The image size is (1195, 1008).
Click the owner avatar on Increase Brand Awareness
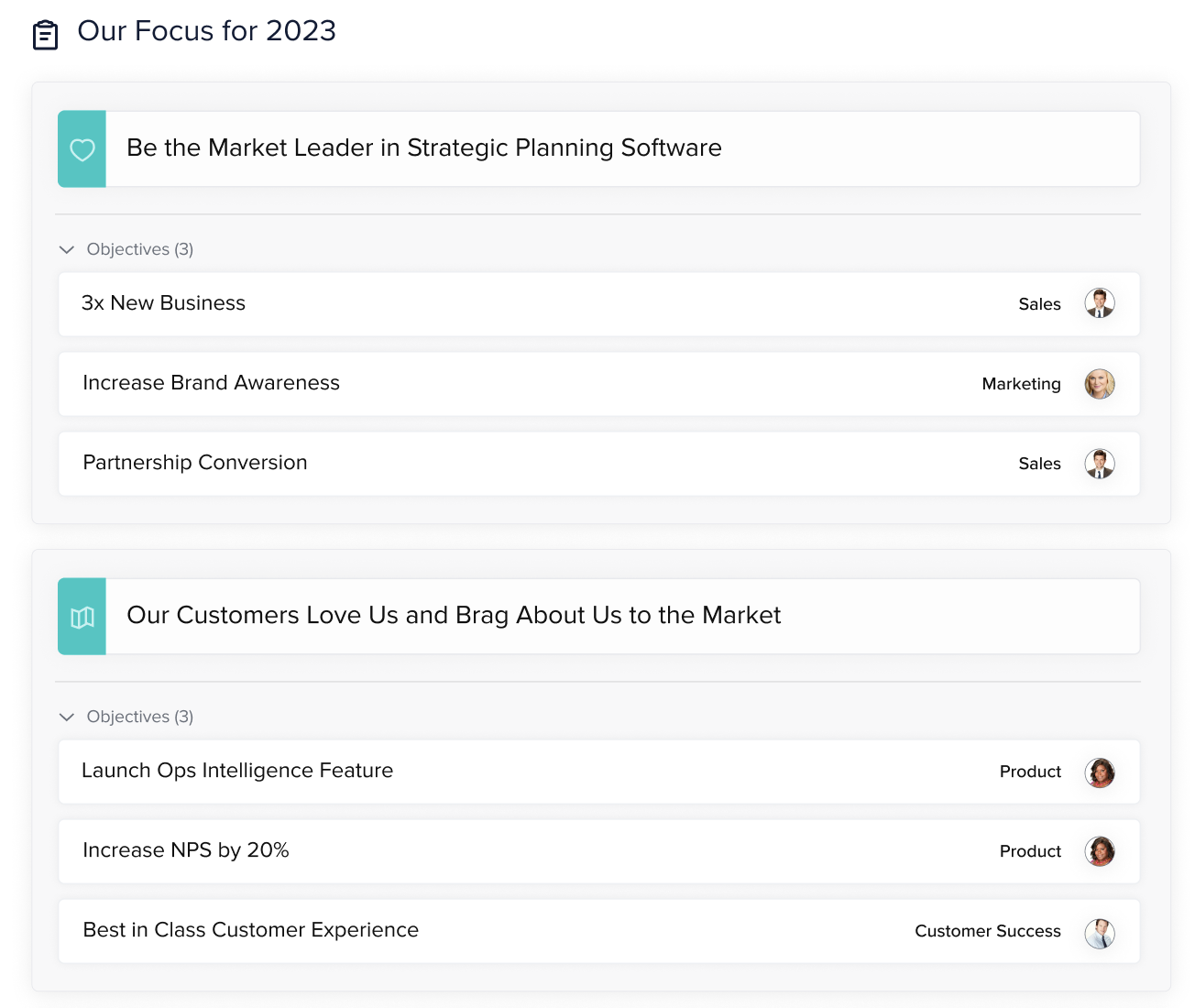coord(1099,384)
